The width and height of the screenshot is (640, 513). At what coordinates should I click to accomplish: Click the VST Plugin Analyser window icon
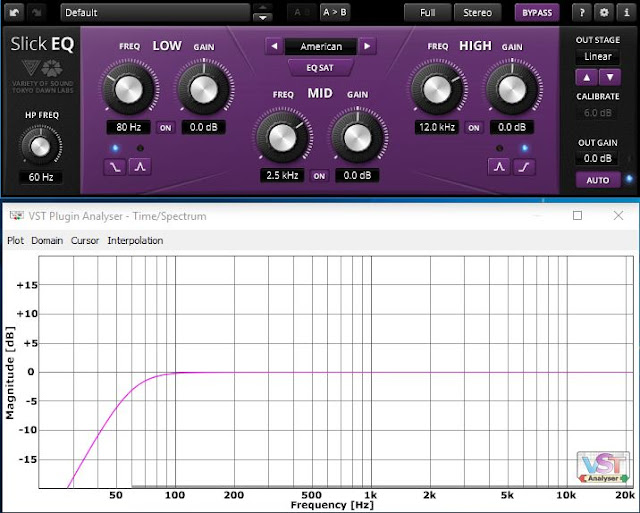[x=17, y=215]
